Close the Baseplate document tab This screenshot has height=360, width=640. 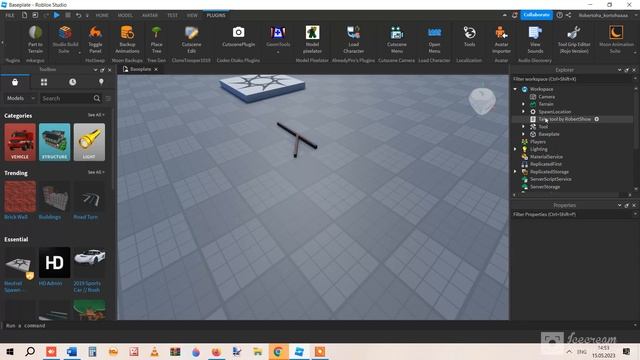(x=156, y=69)
